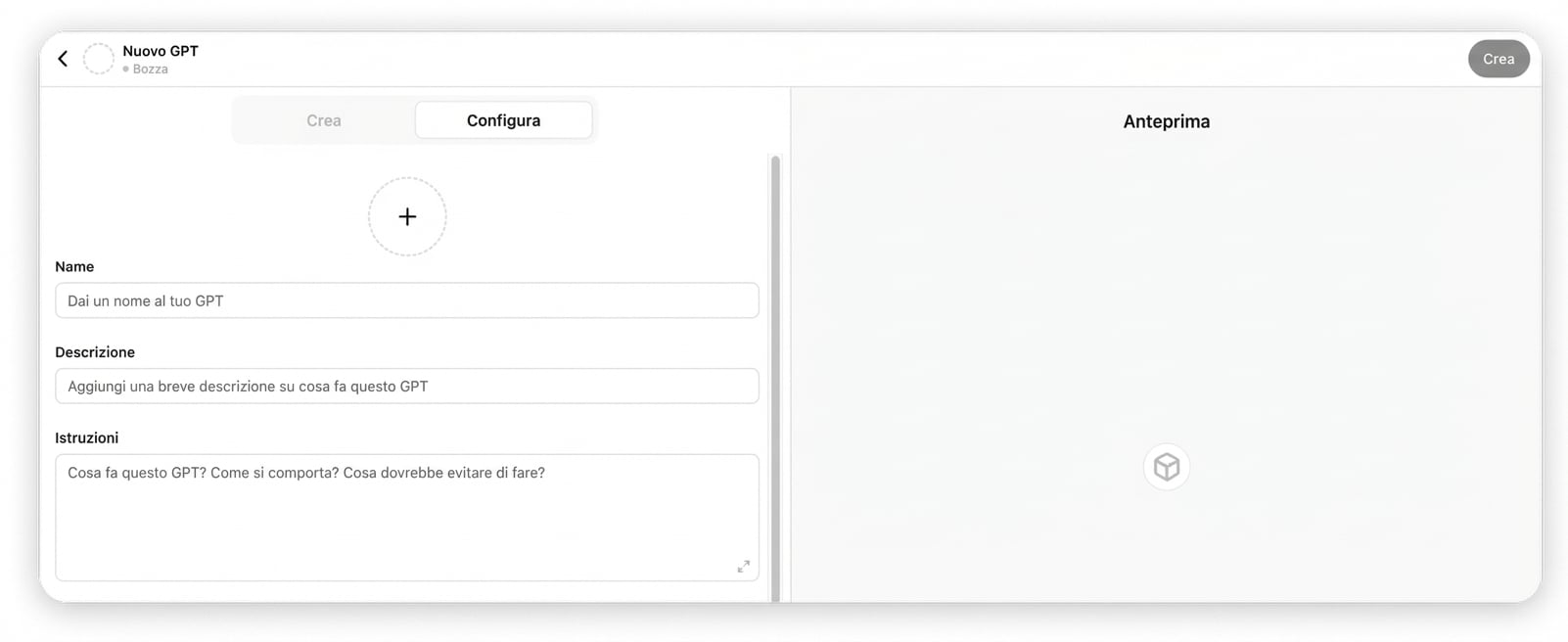Click the cube icon in the preview
The image size is (1568, 642).
pos(1166,467)
